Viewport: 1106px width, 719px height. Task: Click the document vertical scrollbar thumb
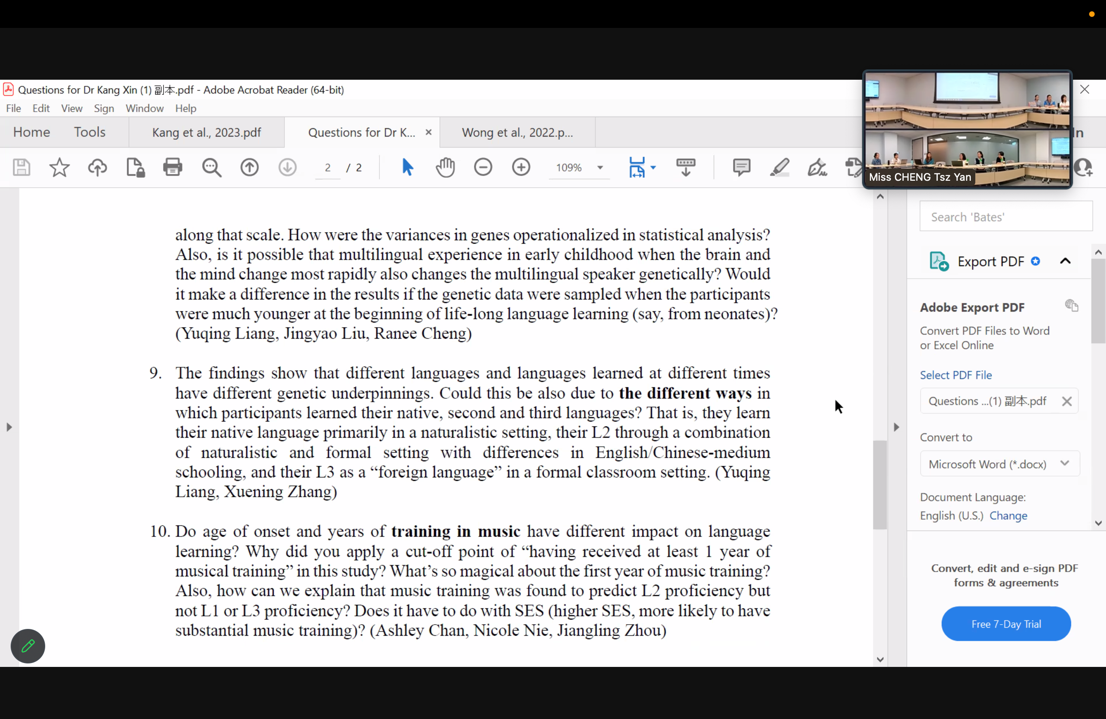tap(880, 485)
